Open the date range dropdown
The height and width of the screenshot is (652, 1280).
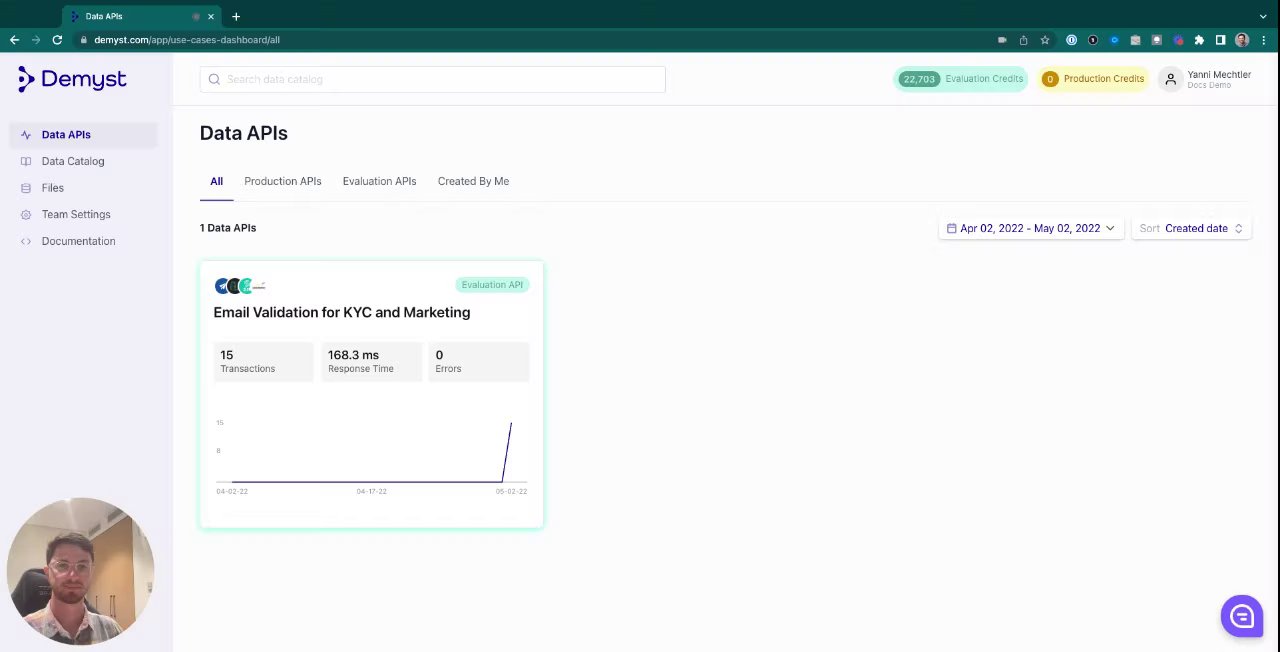pyautogui.click(x=1031, y=228)
